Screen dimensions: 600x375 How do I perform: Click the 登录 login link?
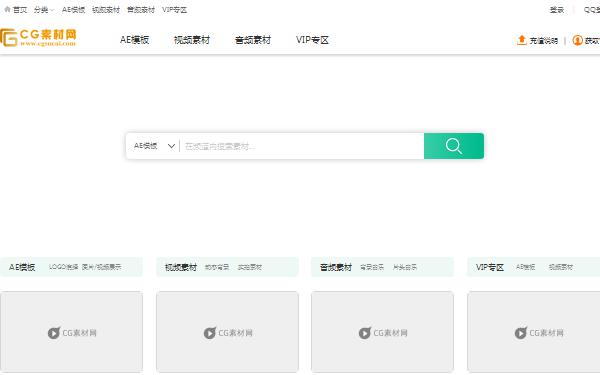pos(557,10)
